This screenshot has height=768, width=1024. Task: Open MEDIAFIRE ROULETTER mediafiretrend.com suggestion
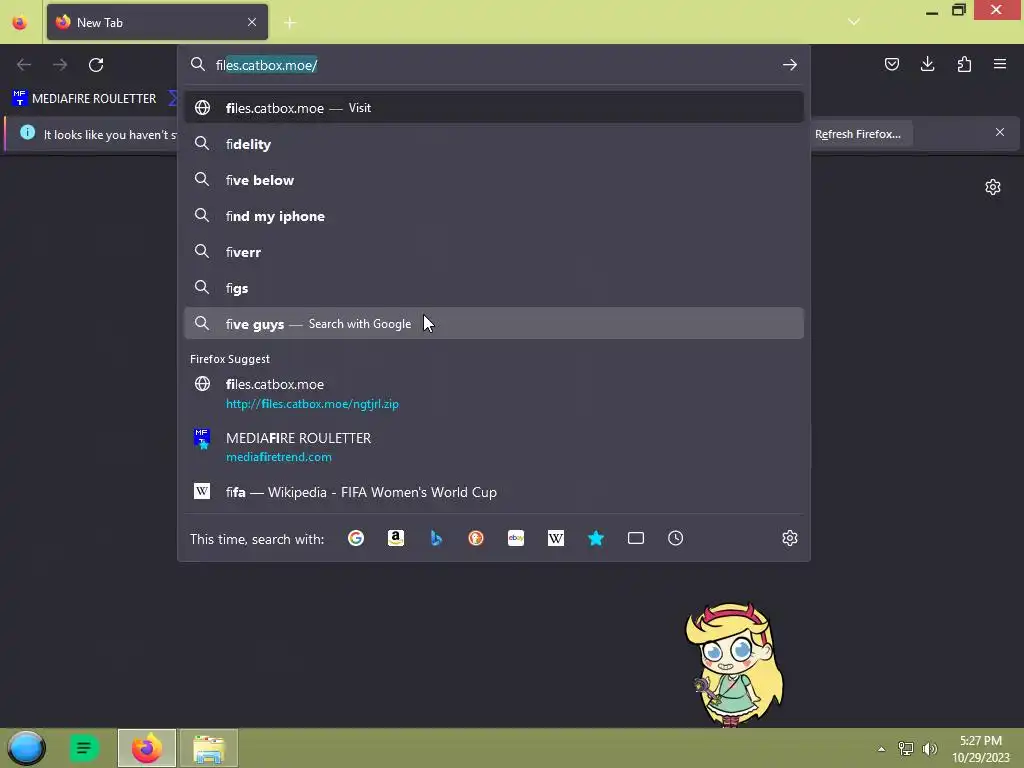tap(494, 447)
